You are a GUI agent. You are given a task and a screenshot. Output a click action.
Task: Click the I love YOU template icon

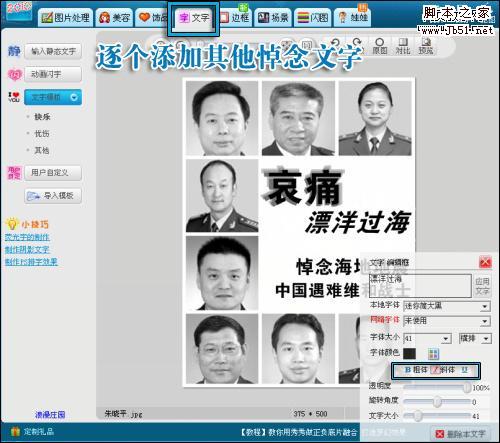pos(14,97)
